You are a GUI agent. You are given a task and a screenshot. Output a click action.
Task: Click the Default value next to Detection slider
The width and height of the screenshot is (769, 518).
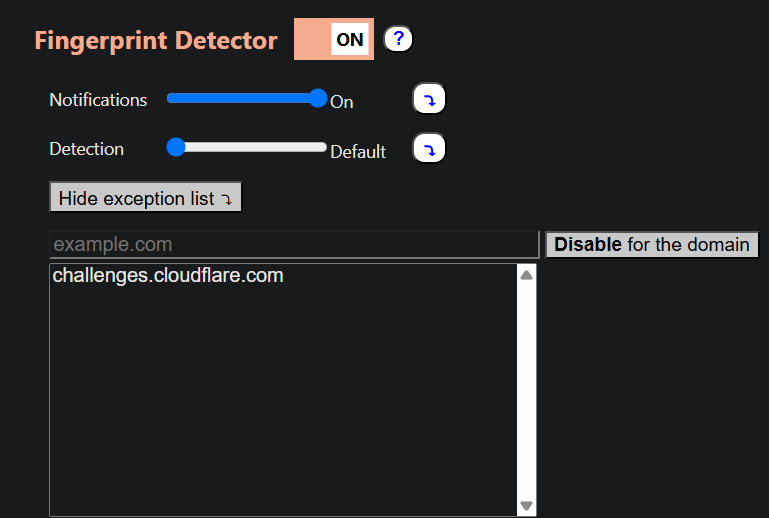click(x=358, y=152)
